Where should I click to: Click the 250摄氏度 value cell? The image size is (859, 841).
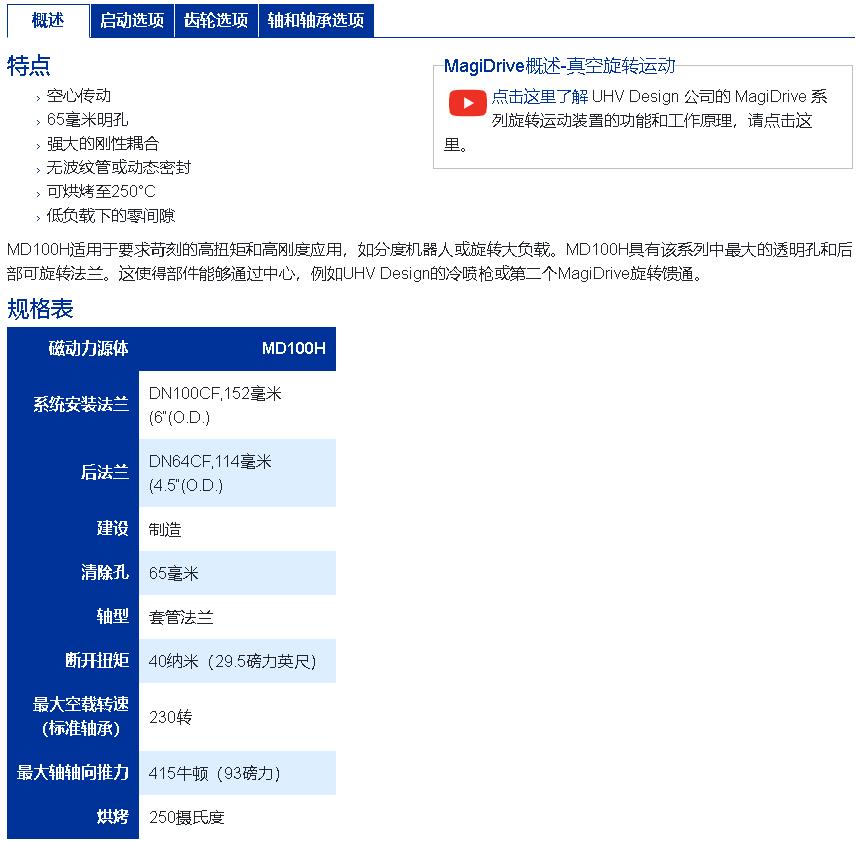[237, 816]
